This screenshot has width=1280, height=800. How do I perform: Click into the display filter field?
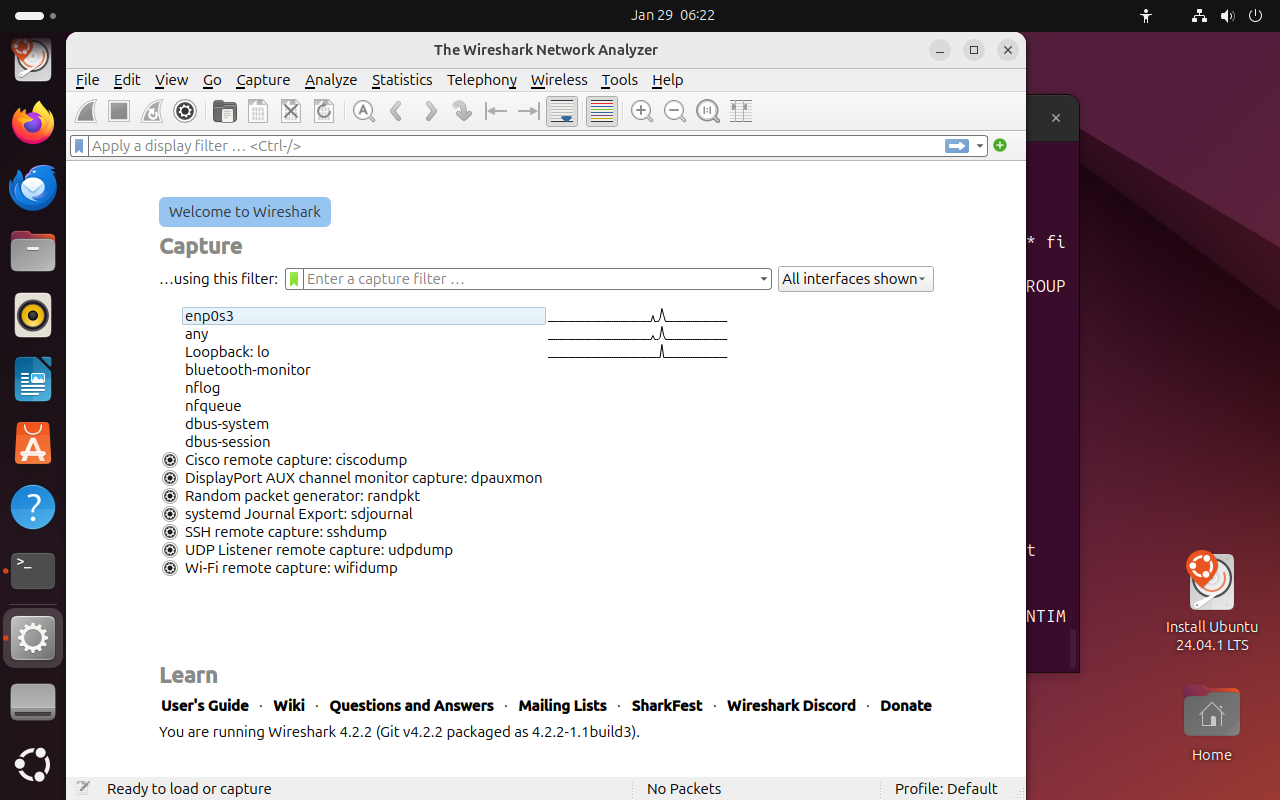[515, 146]
